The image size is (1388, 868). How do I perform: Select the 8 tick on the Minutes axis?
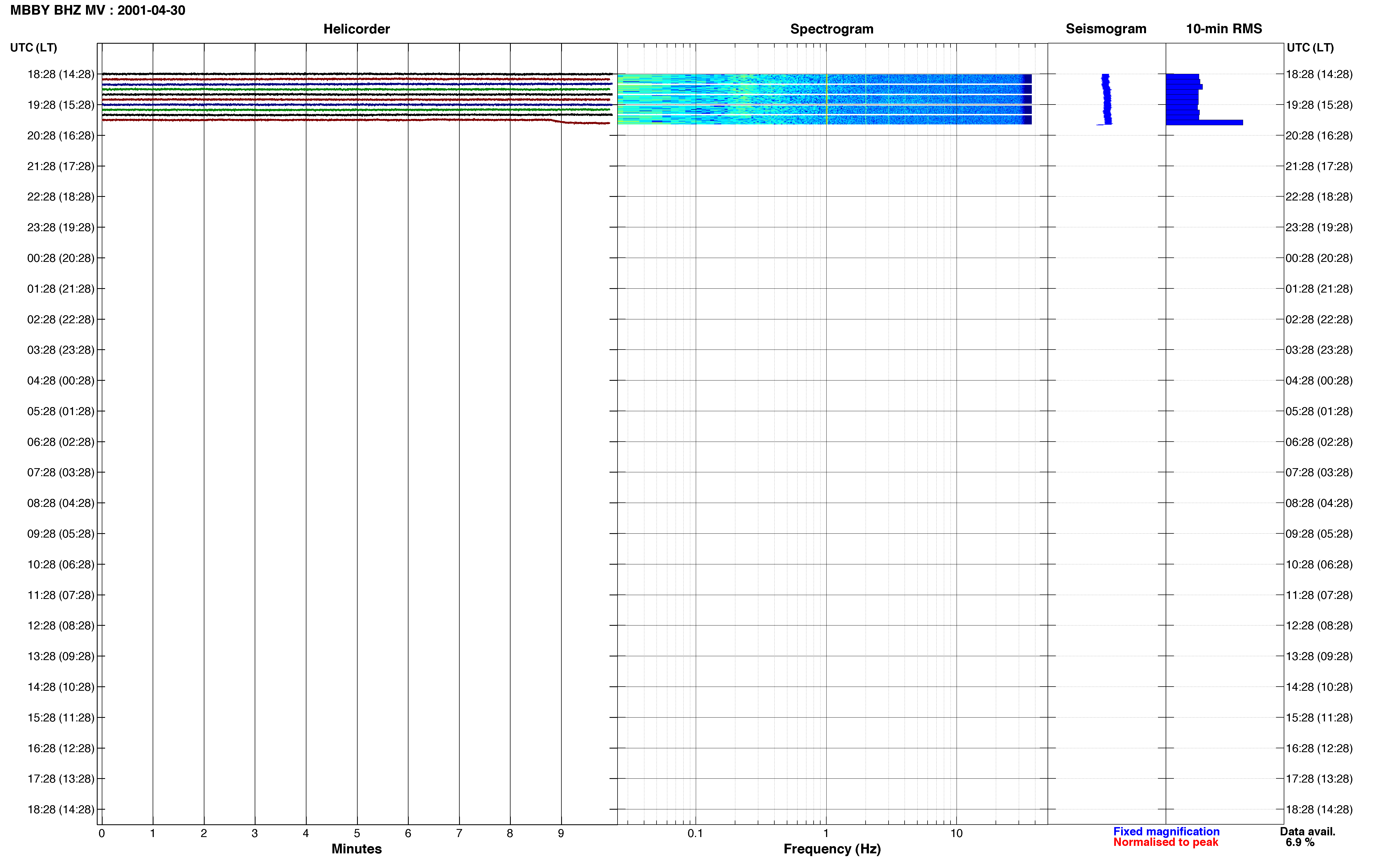click(510, 833)
